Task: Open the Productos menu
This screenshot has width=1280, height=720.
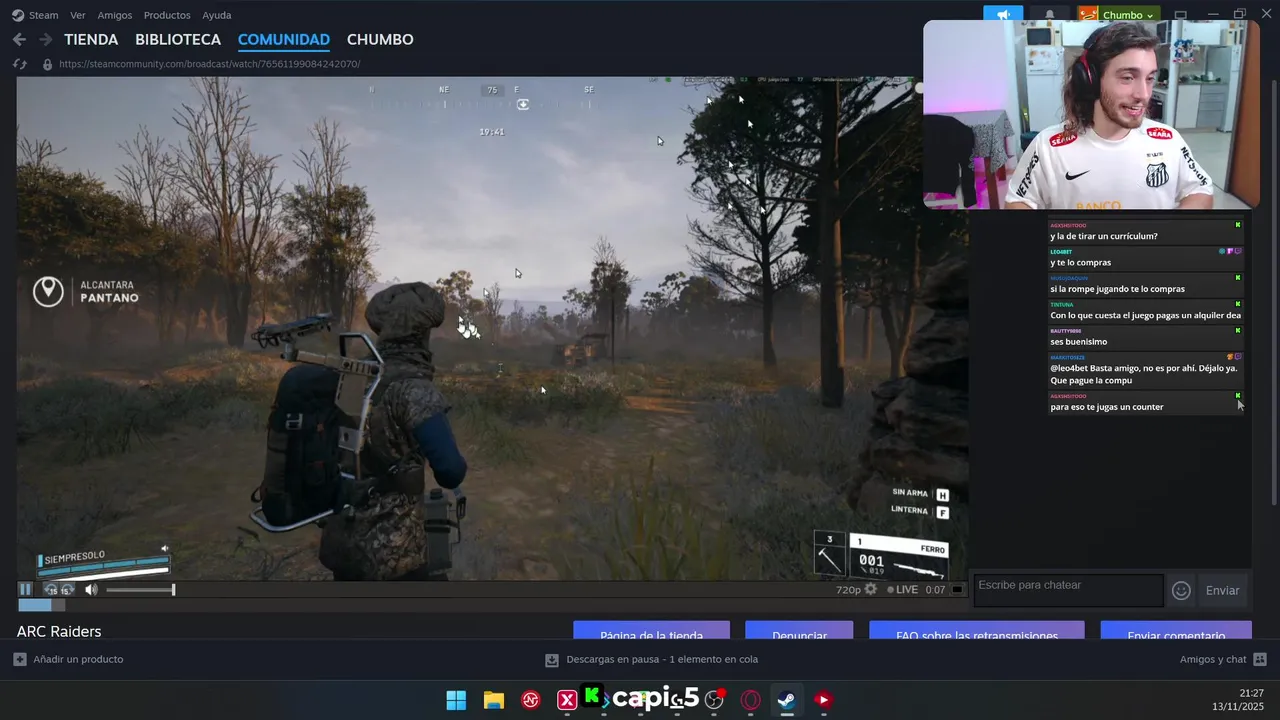Action: pyautogui.click(x=167, y=15)
